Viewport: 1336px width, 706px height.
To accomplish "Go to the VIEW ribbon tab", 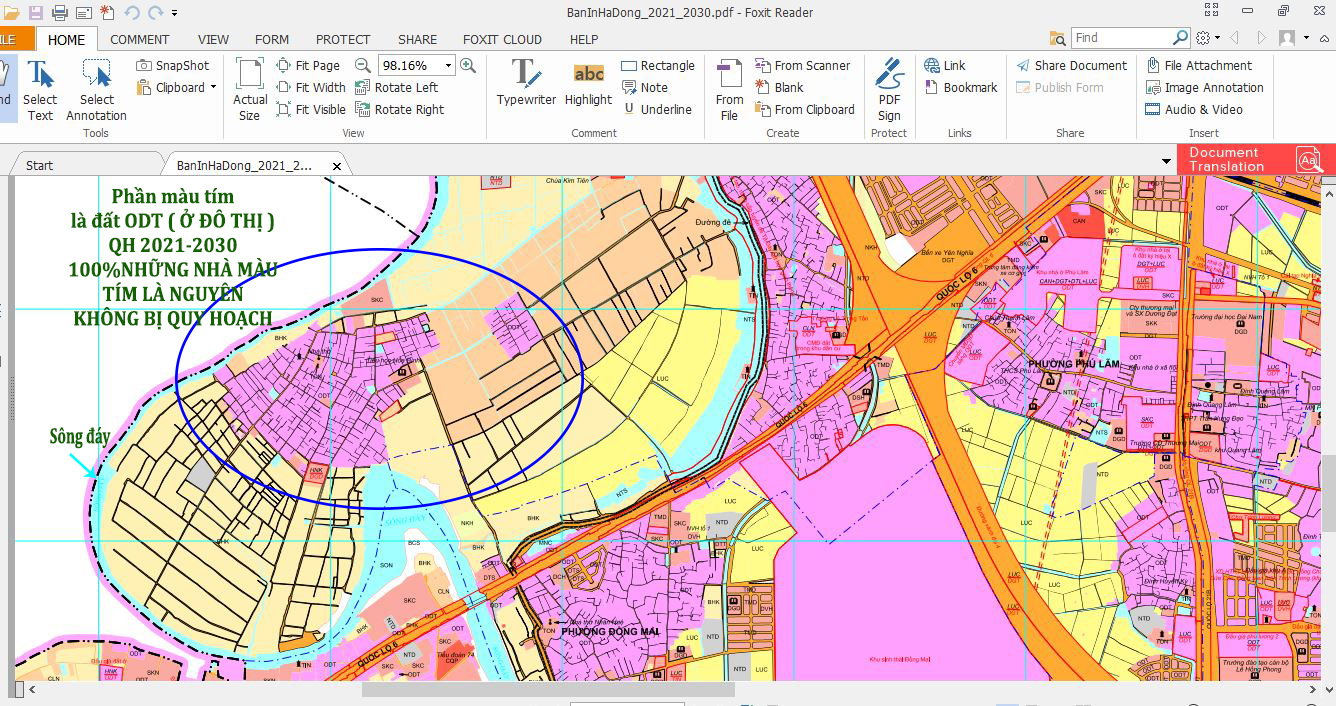I will [x=213, y=39].
